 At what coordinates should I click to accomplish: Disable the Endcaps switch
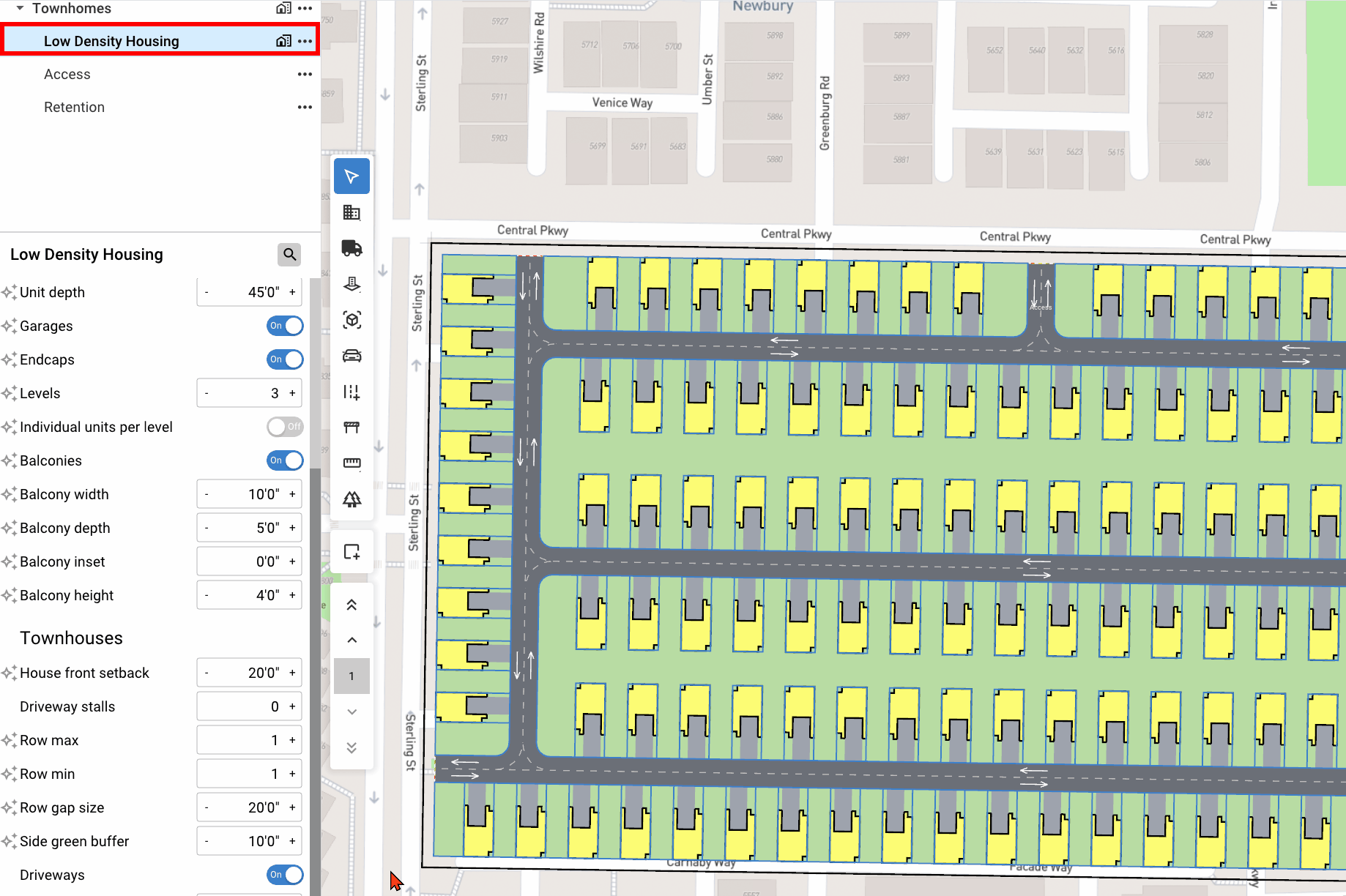pyautogui.click(x=285, y=359)
